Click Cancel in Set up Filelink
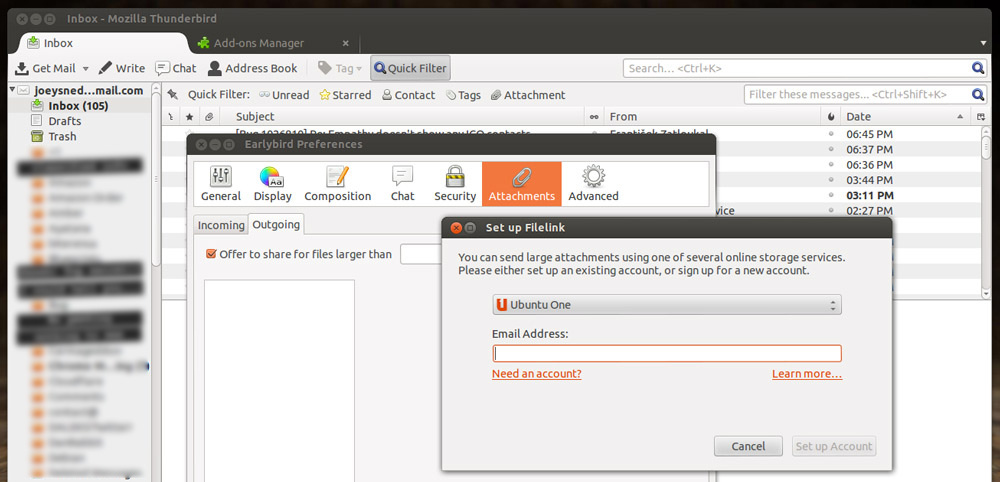 pyautogui.click(x=748, y=446)
